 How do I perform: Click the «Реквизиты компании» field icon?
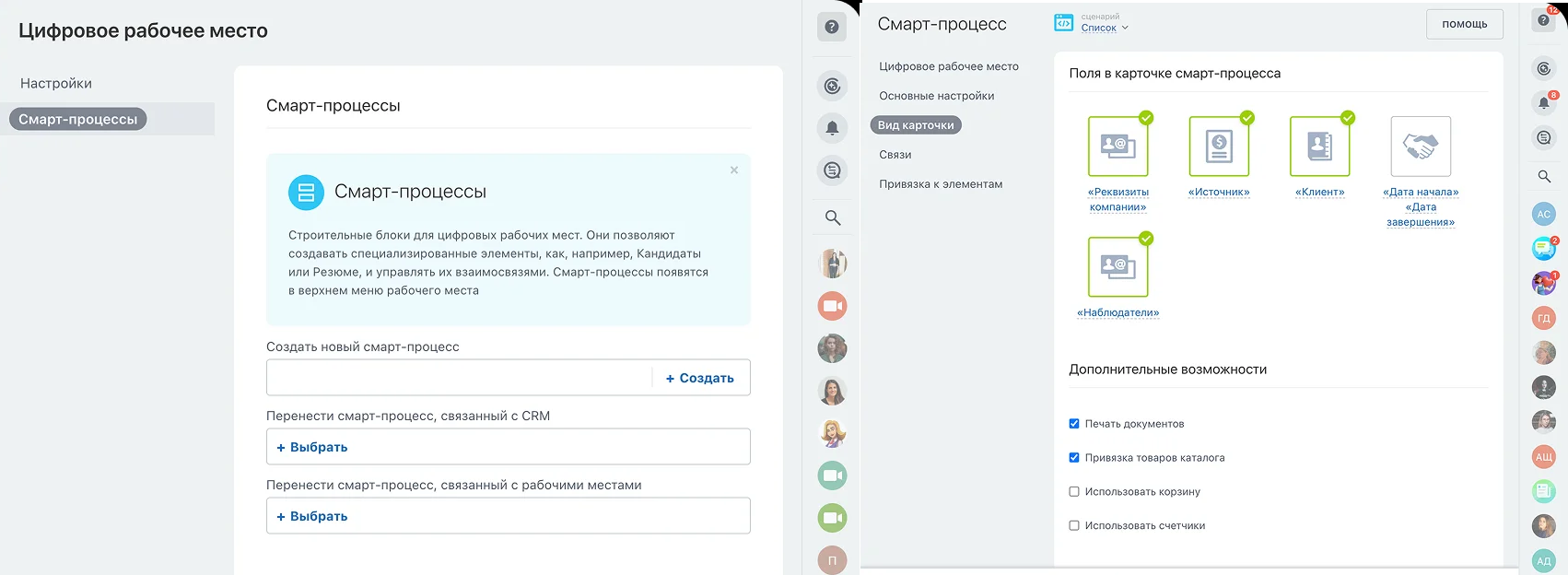1117,147
